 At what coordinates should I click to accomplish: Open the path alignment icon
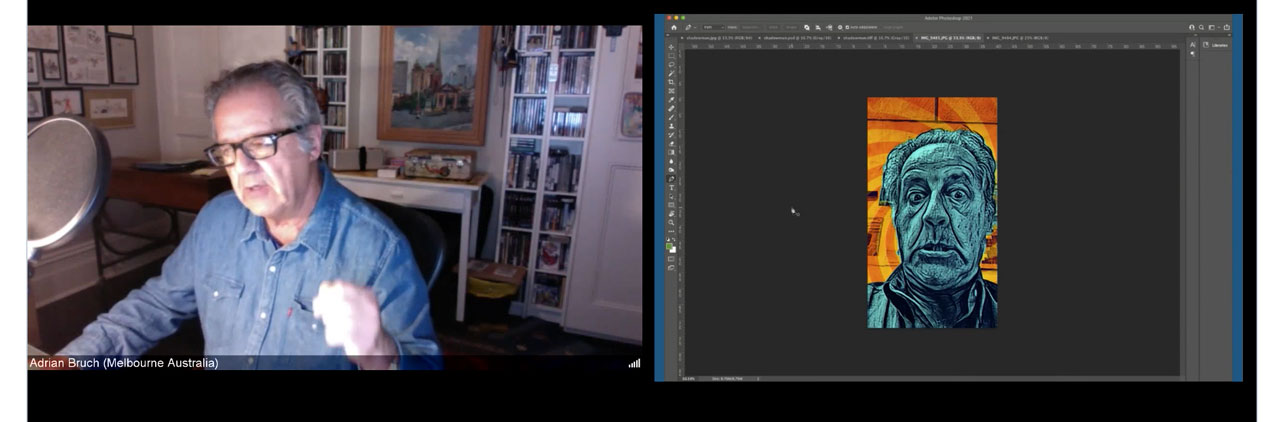coord(817,27)
